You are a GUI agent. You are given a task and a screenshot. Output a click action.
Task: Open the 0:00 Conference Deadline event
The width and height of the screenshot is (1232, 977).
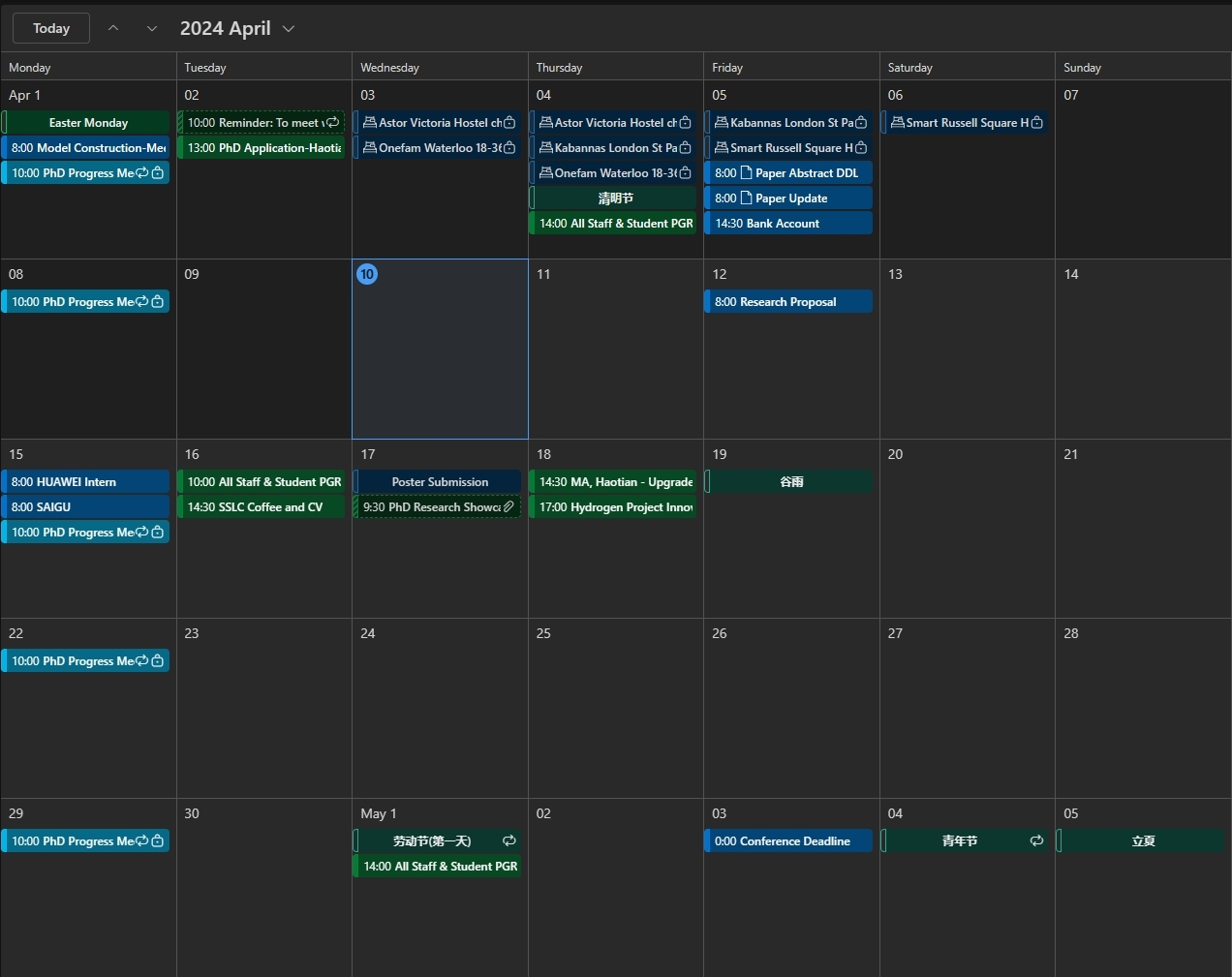(787, 841)
